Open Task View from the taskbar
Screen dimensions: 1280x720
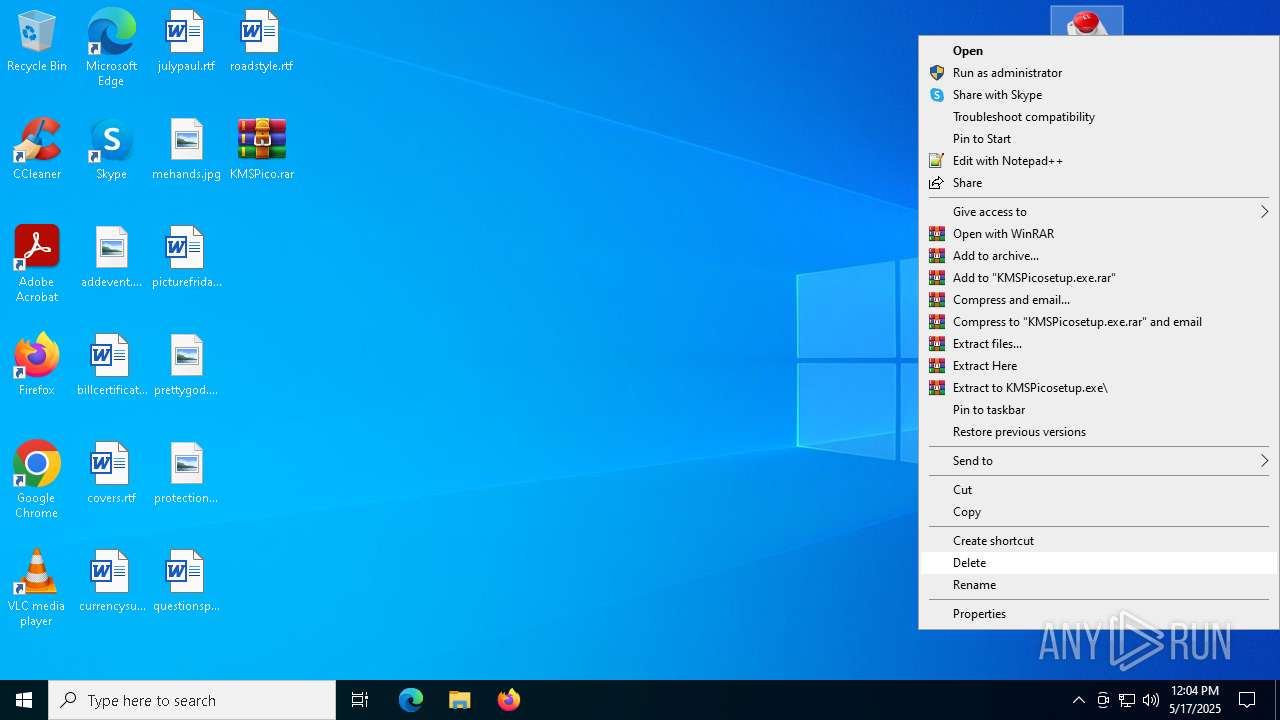click(360, 700)
